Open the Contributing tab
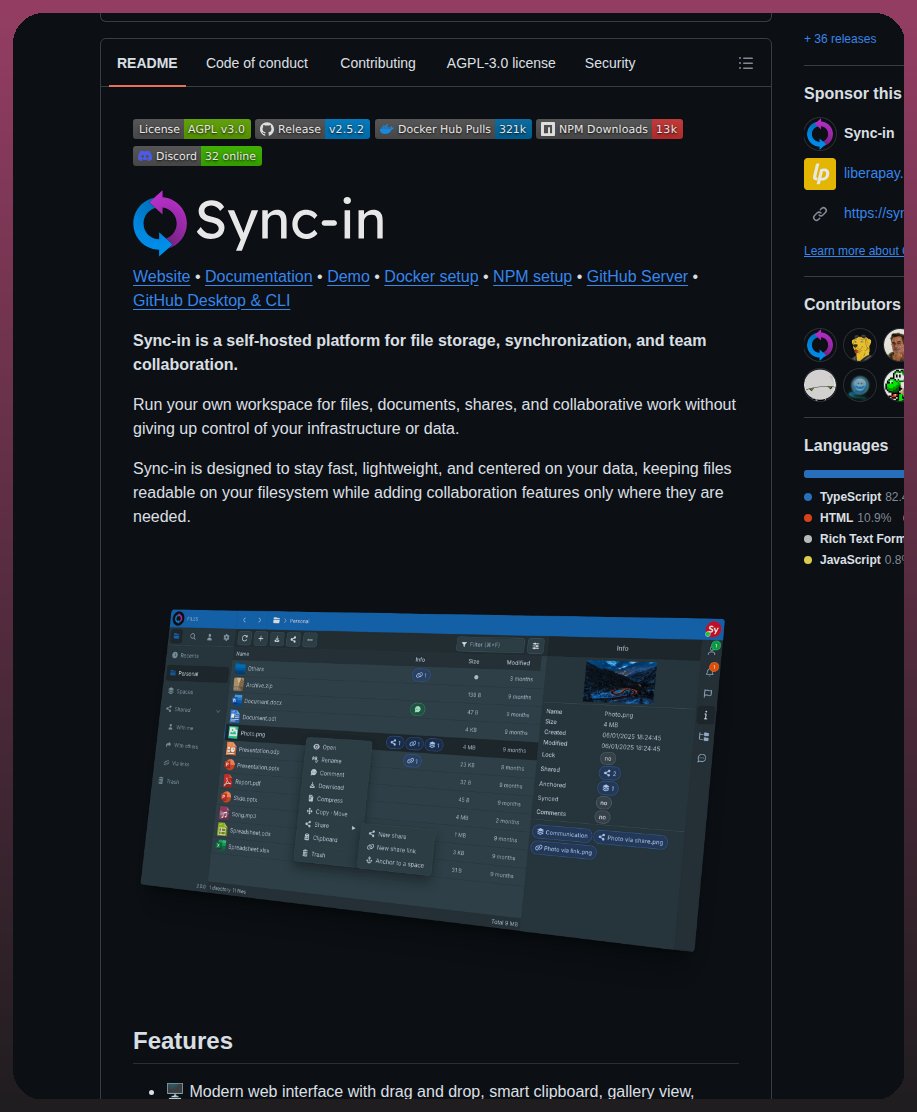The width and height of the screenshot is (917, 1112). (377, 63)
